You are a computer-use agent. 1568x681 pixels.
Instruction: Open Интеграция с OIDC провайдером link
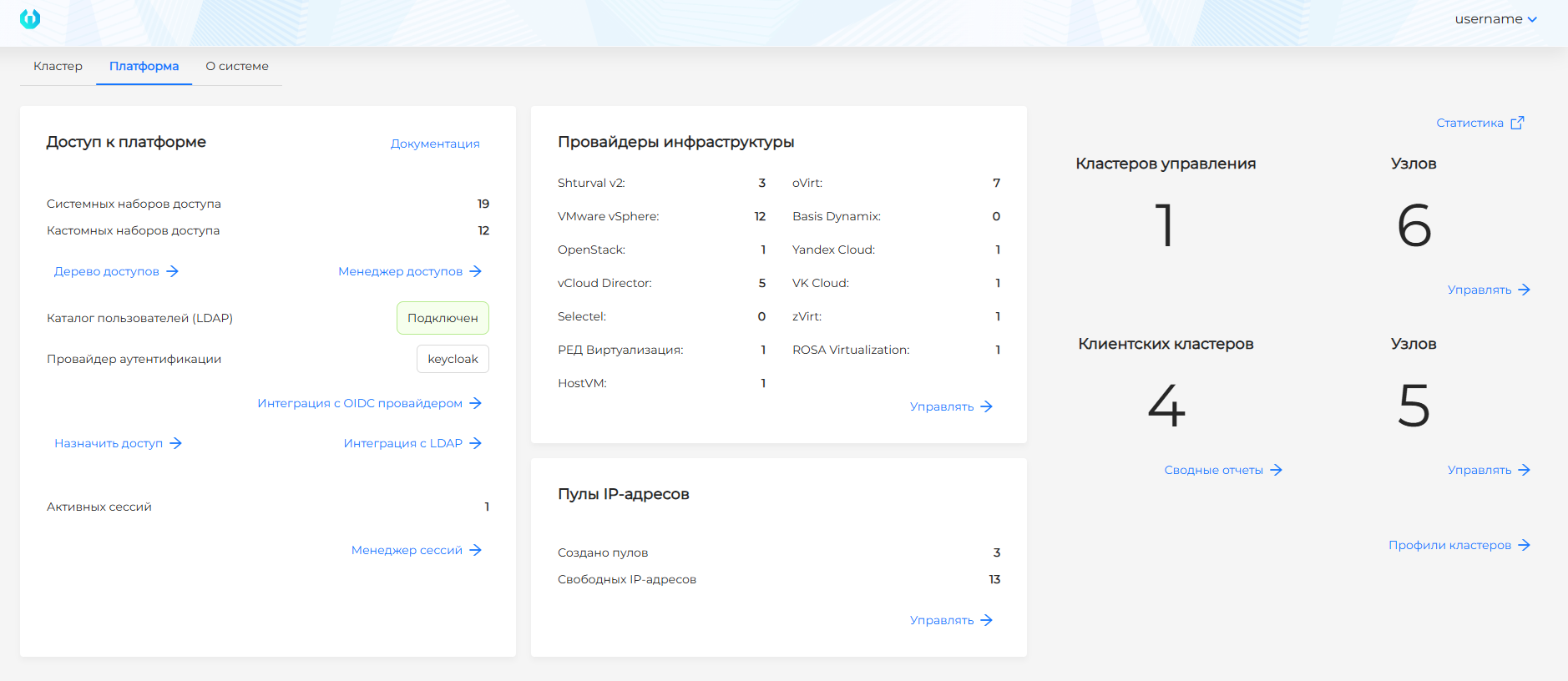(x=360, y=403)
